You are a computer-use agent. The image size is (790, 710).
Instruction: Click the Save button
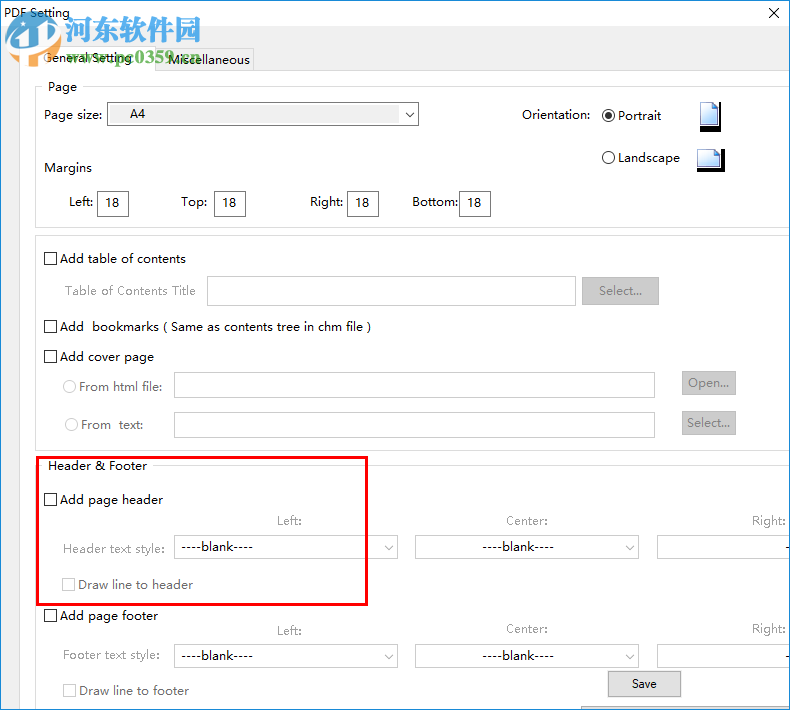click(x=644, y=684)
